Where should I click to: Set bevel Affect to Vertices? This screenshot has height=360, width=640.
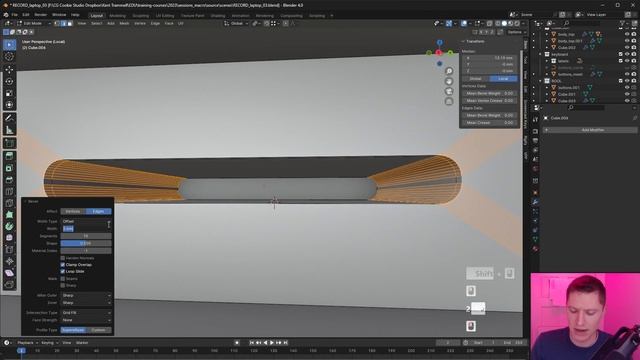(x=73, y=211)
